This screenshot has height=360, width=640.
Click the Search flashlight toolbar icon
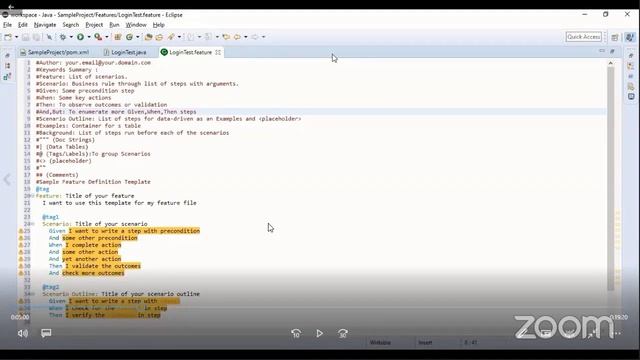pyautogui.click(x=171, y=37)
